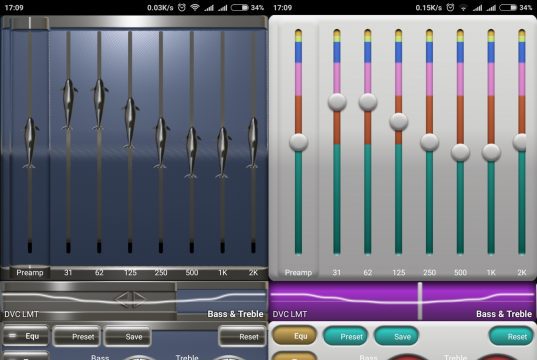The height and width of the screenshot is (360, 537).
Task: Click the dolphin slider for 250 Hz band
Action: click(x=161, y=142)
